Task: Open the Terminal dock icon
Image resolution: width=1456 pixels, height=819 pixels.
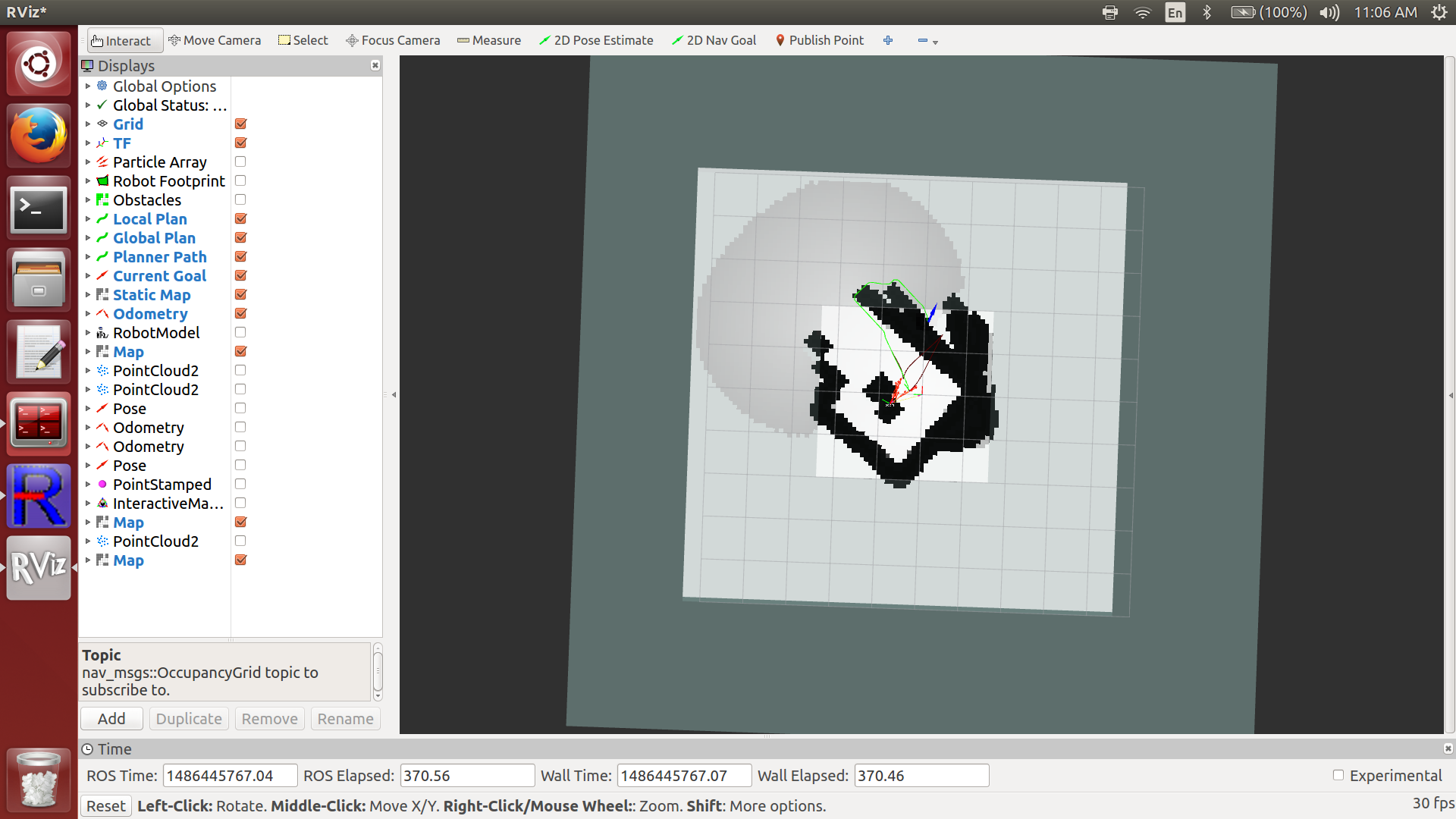Action: tap(38, 208)
